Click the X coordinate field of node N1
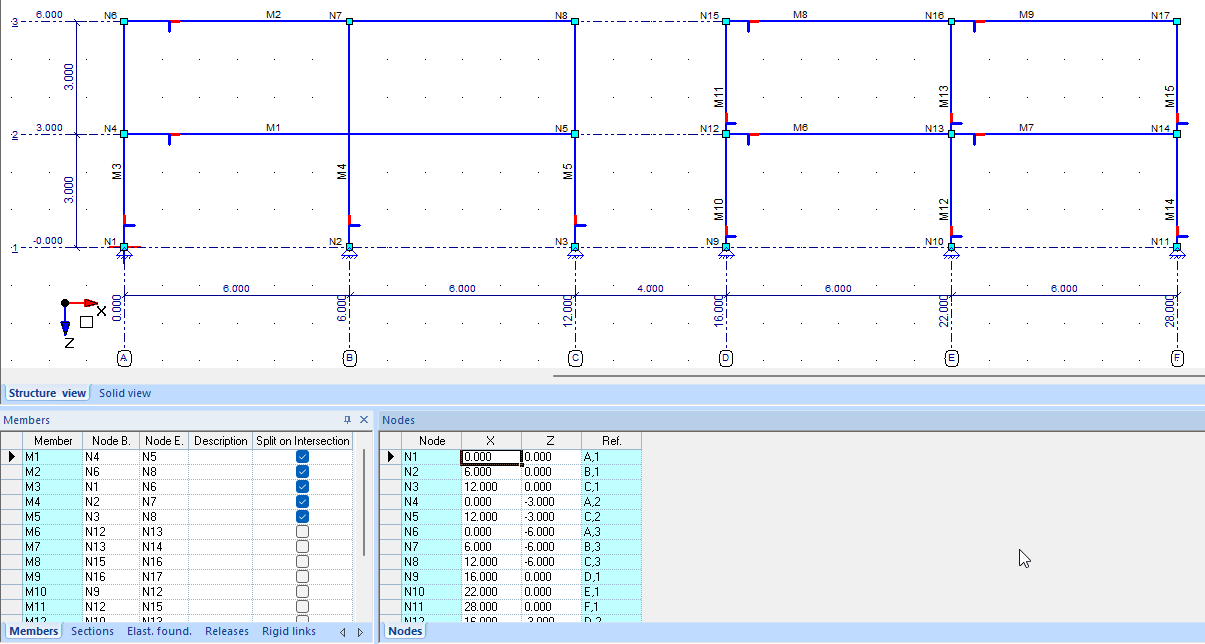Image resolution: width=1205 pixels, height=644 pixels. pyautogui.click(x=491, y=457)
